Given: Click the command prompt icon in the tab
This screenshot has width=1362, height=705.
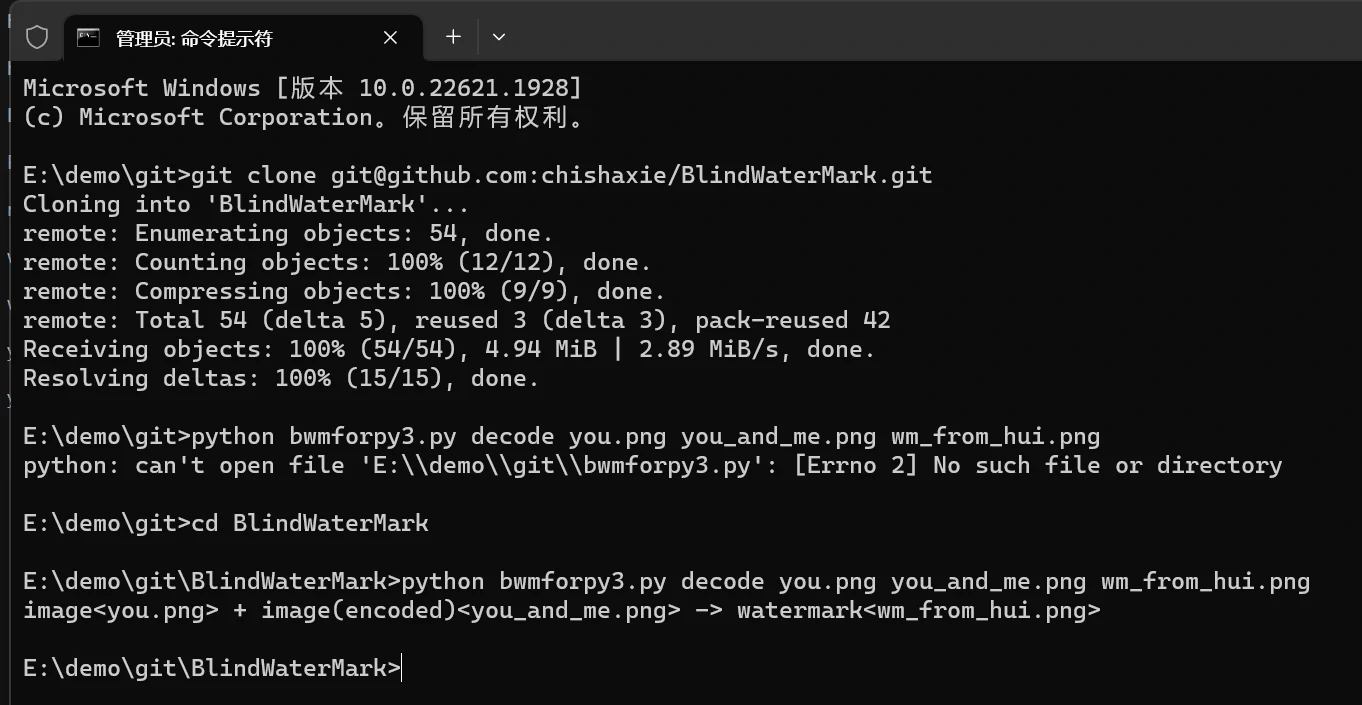Looking at the screenshot, I should pyautogui.click(x=89, y=38).
